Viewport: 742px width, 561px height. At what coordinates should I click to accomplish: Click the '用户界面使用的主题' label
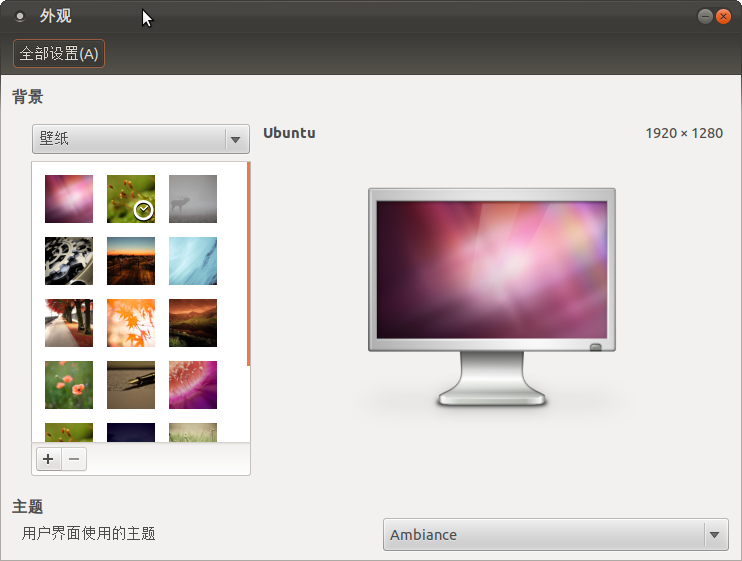pos(88,534)
